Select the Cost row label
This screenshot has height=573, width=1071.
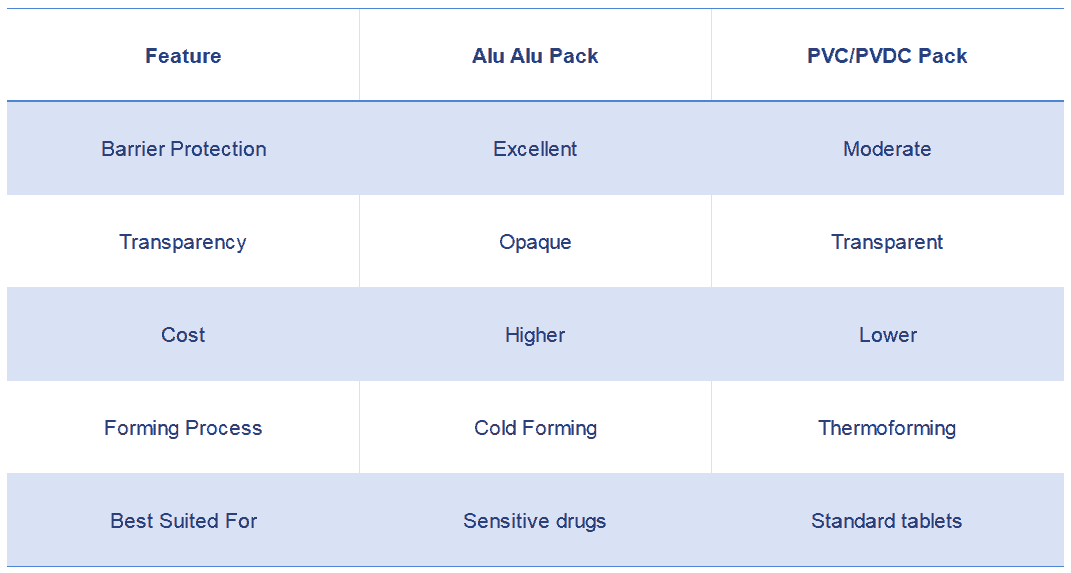click(x=183, y=335)
